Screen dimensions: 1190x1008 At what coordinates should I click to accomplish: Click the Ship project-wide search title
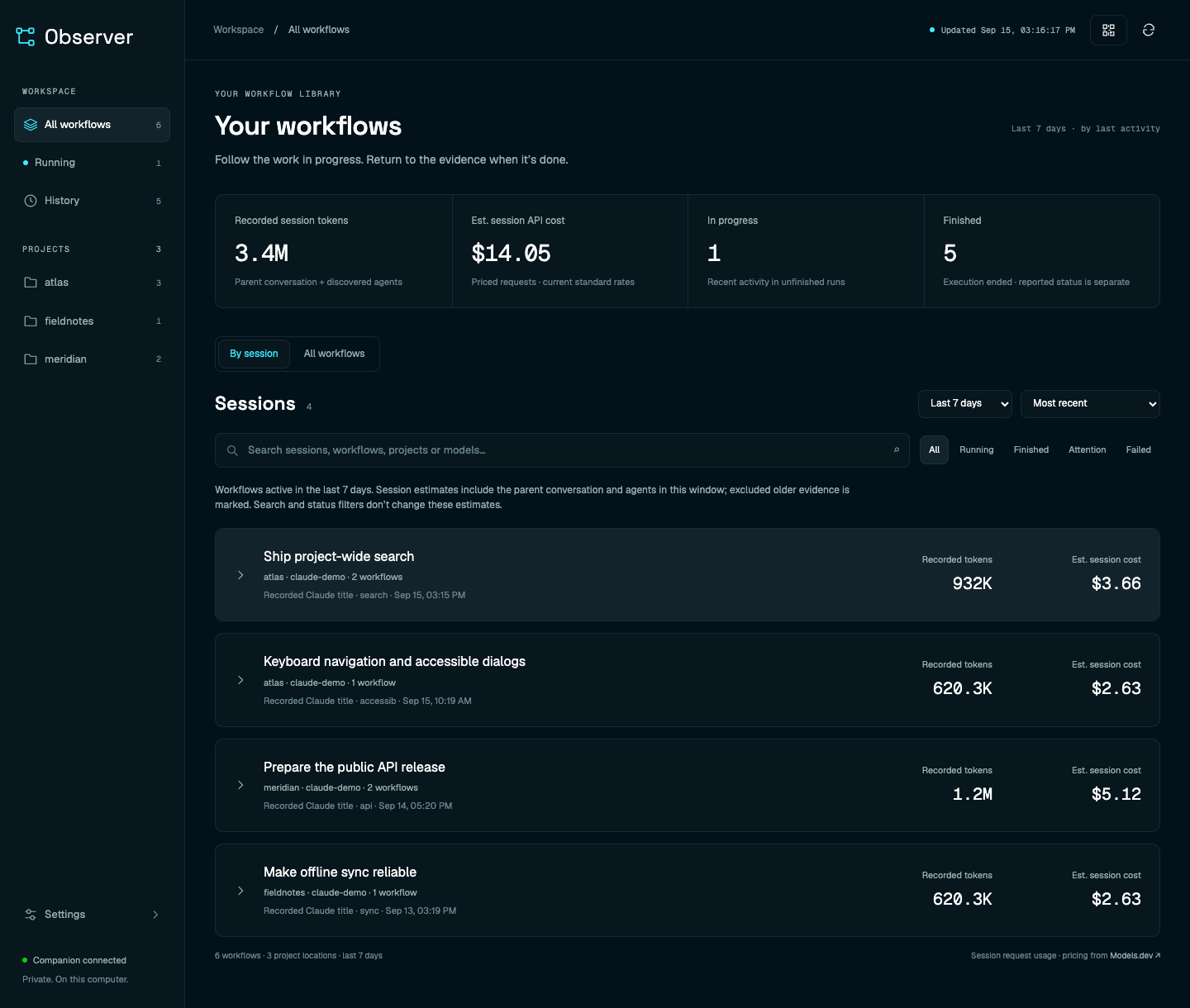[x=339, y=557]
